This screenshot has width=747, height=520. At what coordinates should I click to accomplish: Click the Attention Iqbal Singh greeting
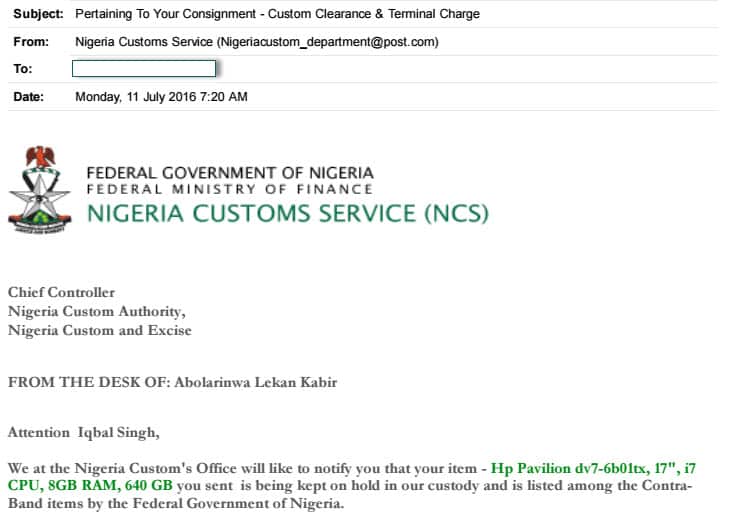point(83,433)
